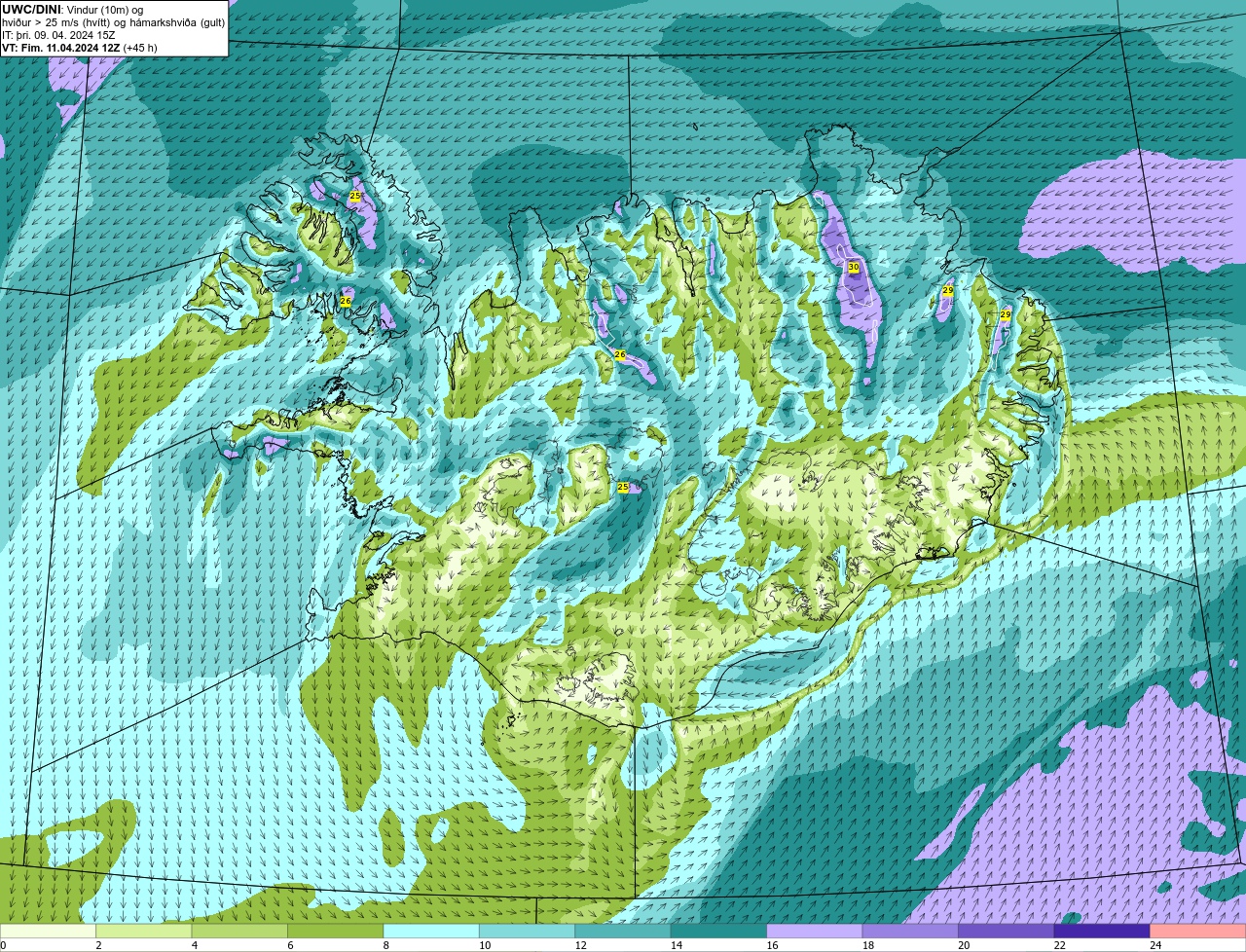Click the legend tick value "12"

pos(581,945)
